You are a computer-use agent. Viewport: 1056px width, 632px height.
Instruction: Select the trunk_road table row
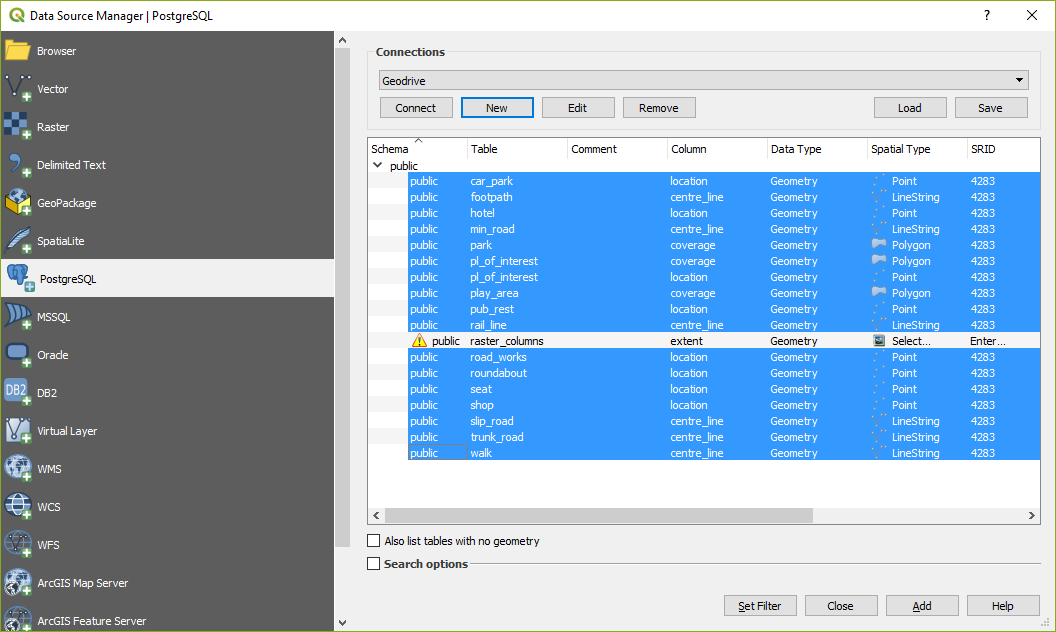(724, 437)
